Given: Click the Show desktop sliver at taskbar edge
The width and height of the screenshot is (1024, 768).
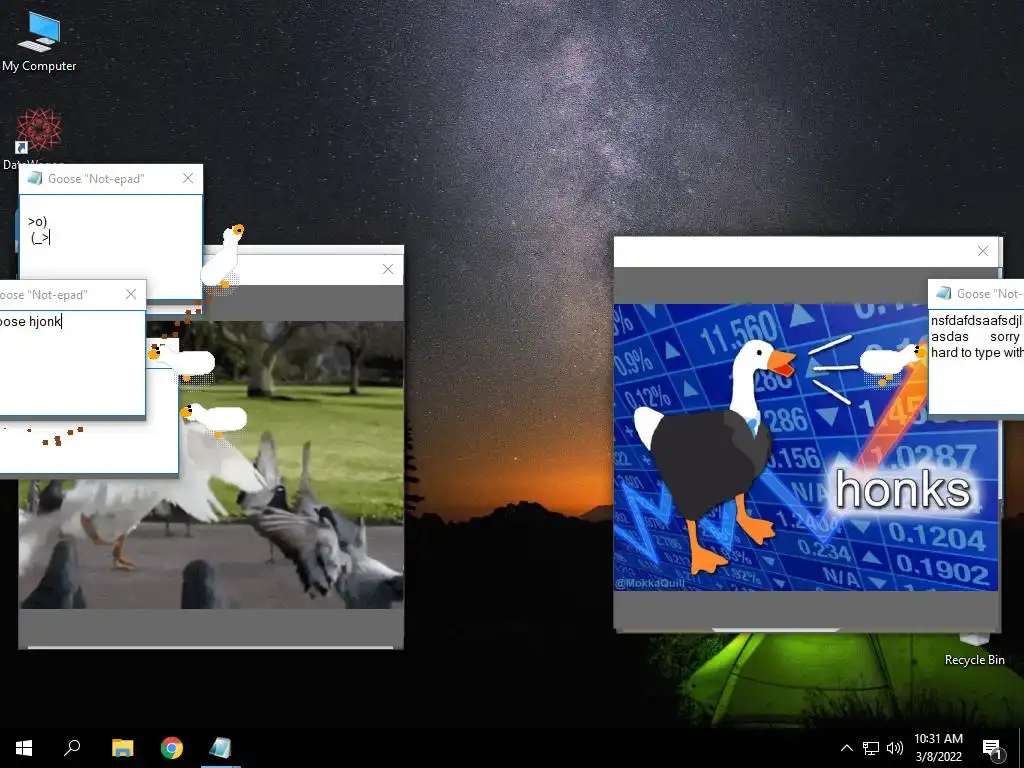Looking at the screenshot, I should (x=1021, y=748).
